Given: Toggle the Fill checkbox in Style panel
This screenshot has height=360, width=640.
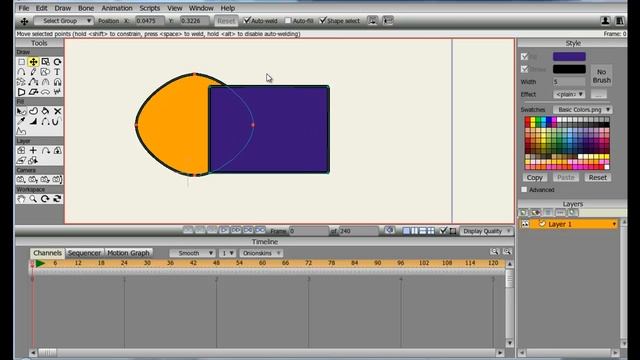Looking at the screenshot, I should (524, 56).
